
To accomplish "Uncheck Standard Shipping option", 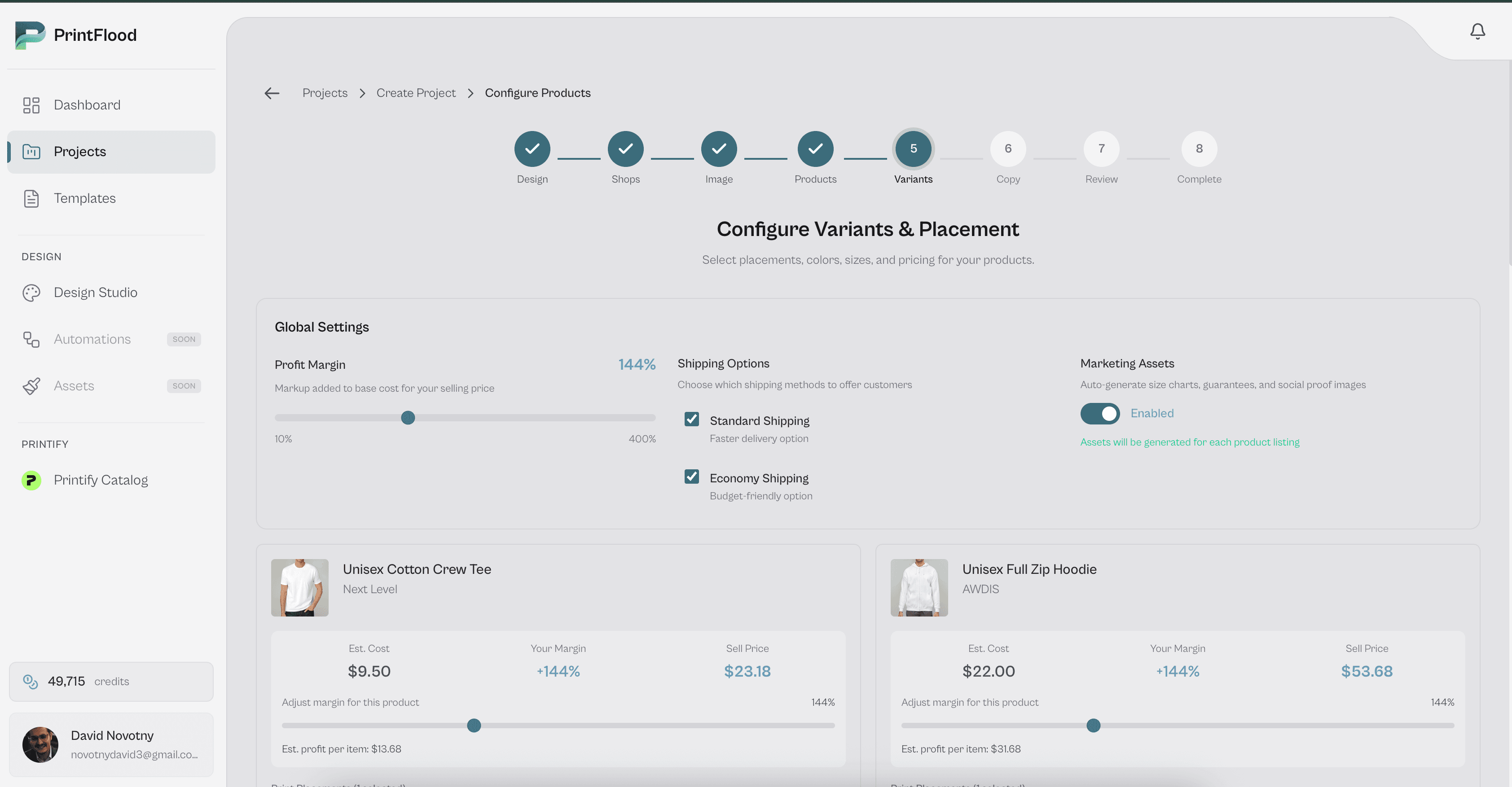I will point(691,419).
